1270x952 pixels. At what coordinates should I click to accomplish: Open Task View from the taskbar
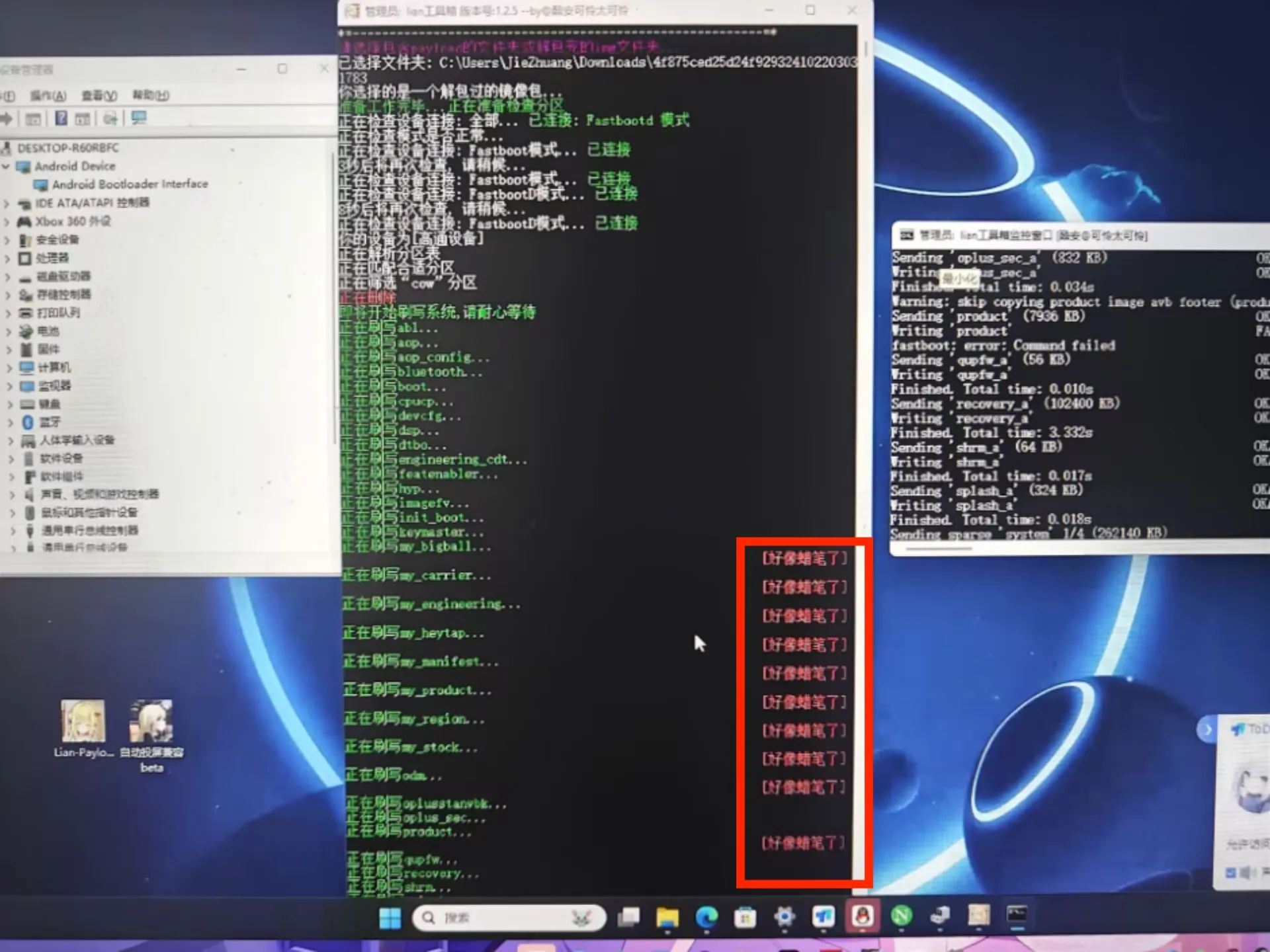628,917
